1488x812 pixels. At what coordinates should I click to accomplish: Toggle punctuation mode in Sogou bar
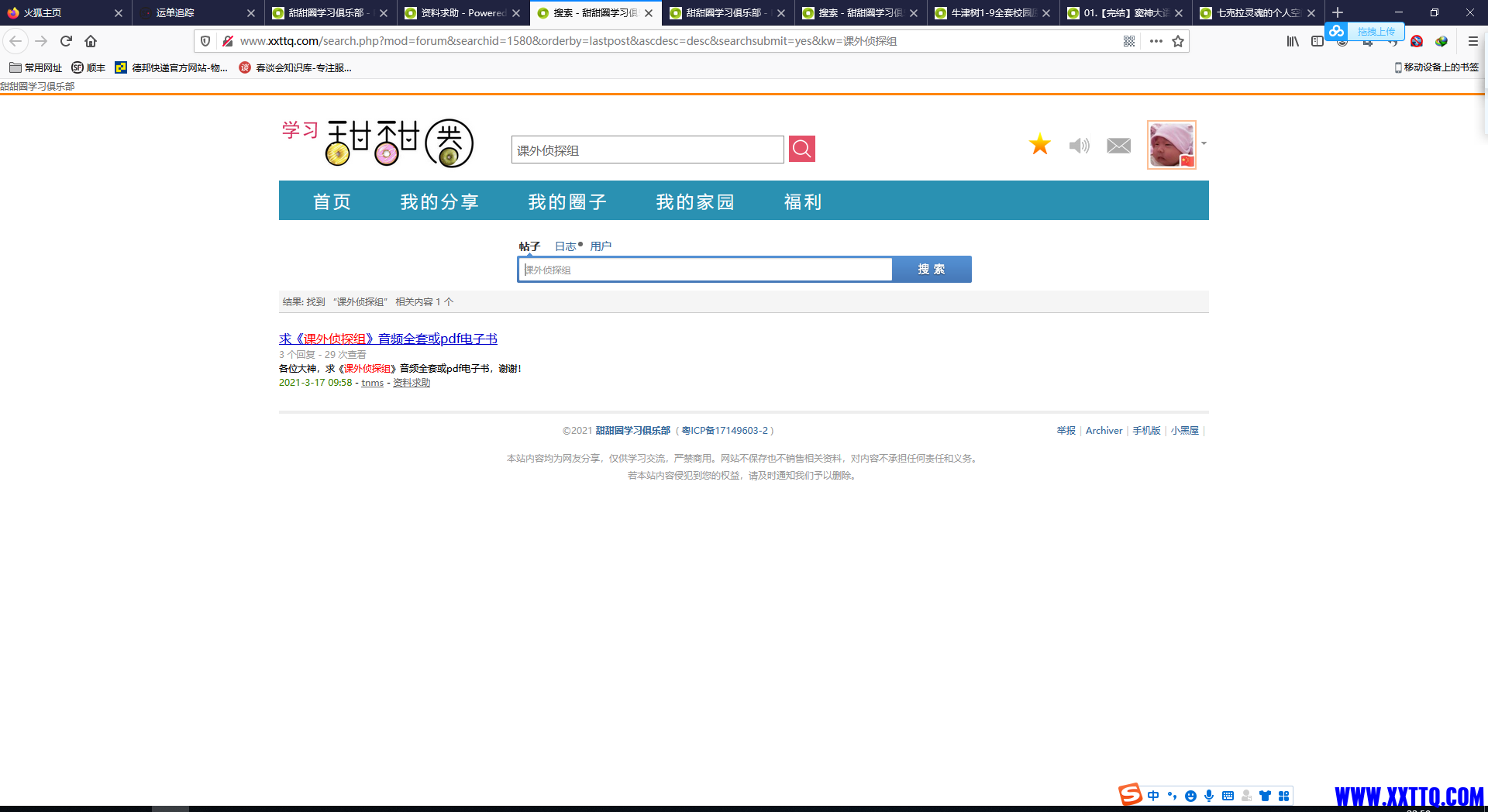[1172, 796]
